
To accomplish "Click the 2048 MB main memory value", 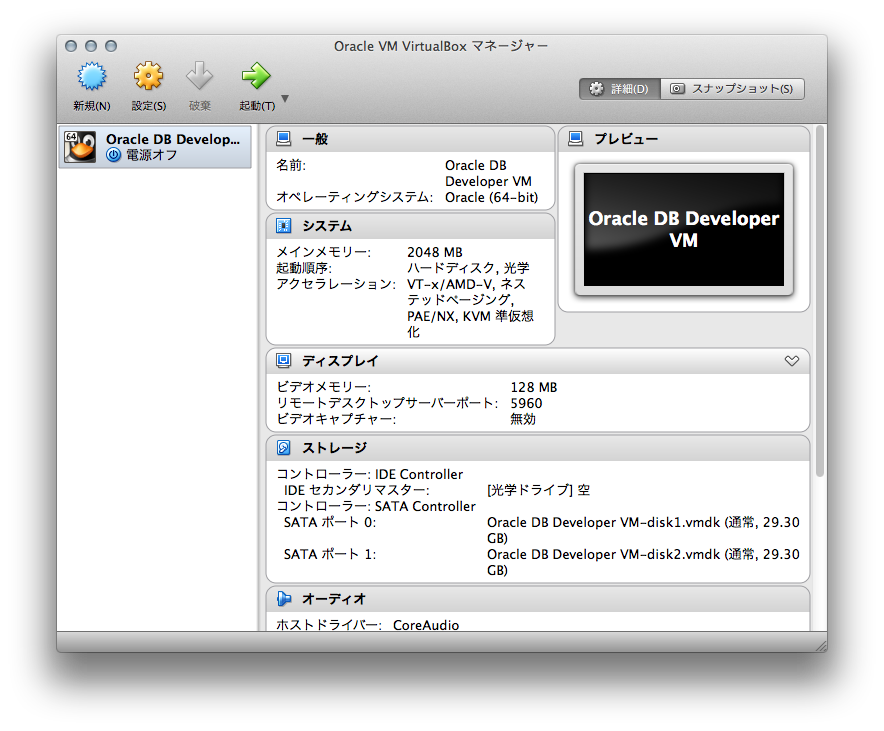I will [x=435, y=252].
